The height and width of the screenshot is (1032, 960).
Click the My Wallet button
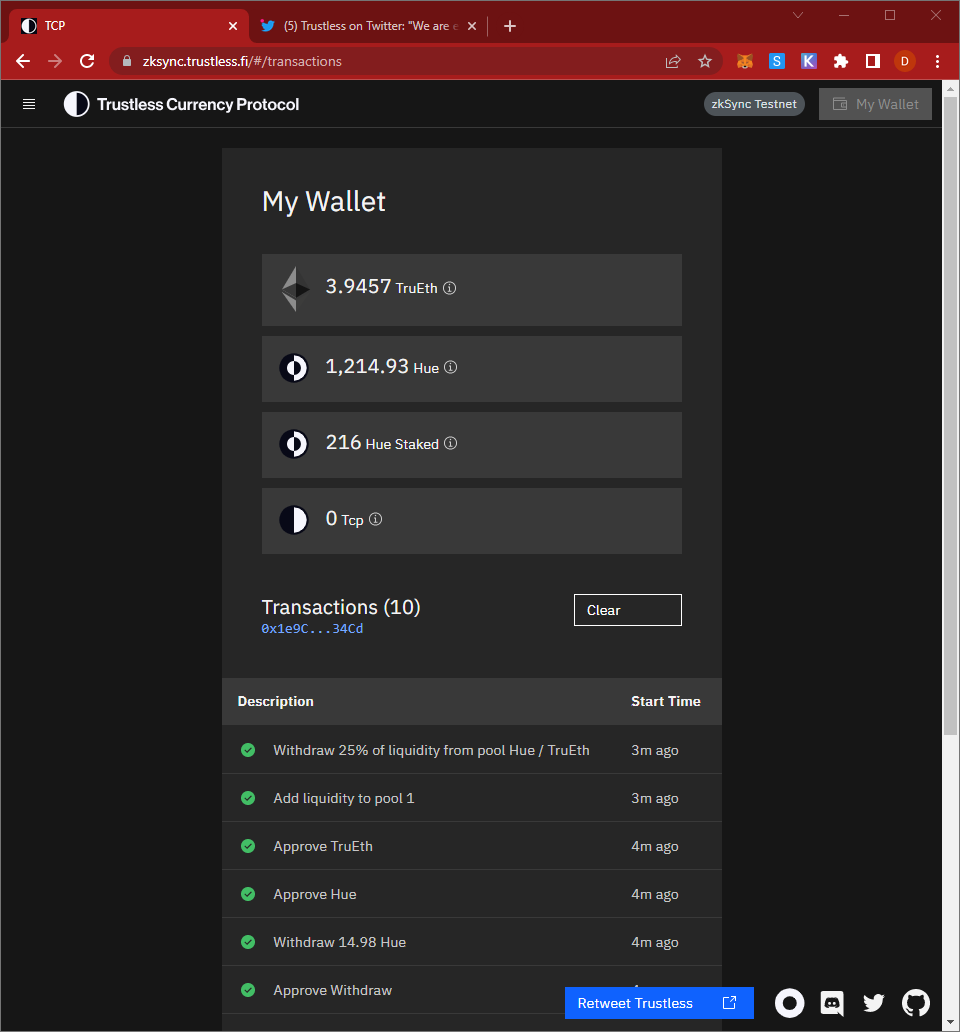pyautogui.click(x=875, y=104)
